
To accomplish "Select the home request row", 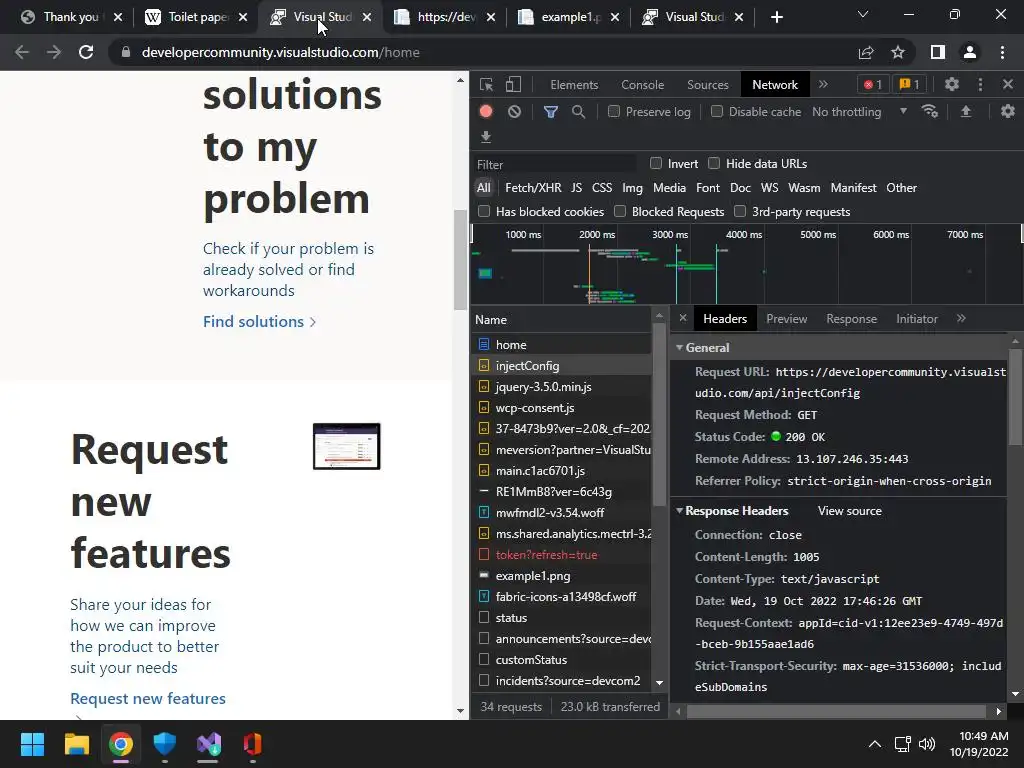I will (x=562, y=344).
